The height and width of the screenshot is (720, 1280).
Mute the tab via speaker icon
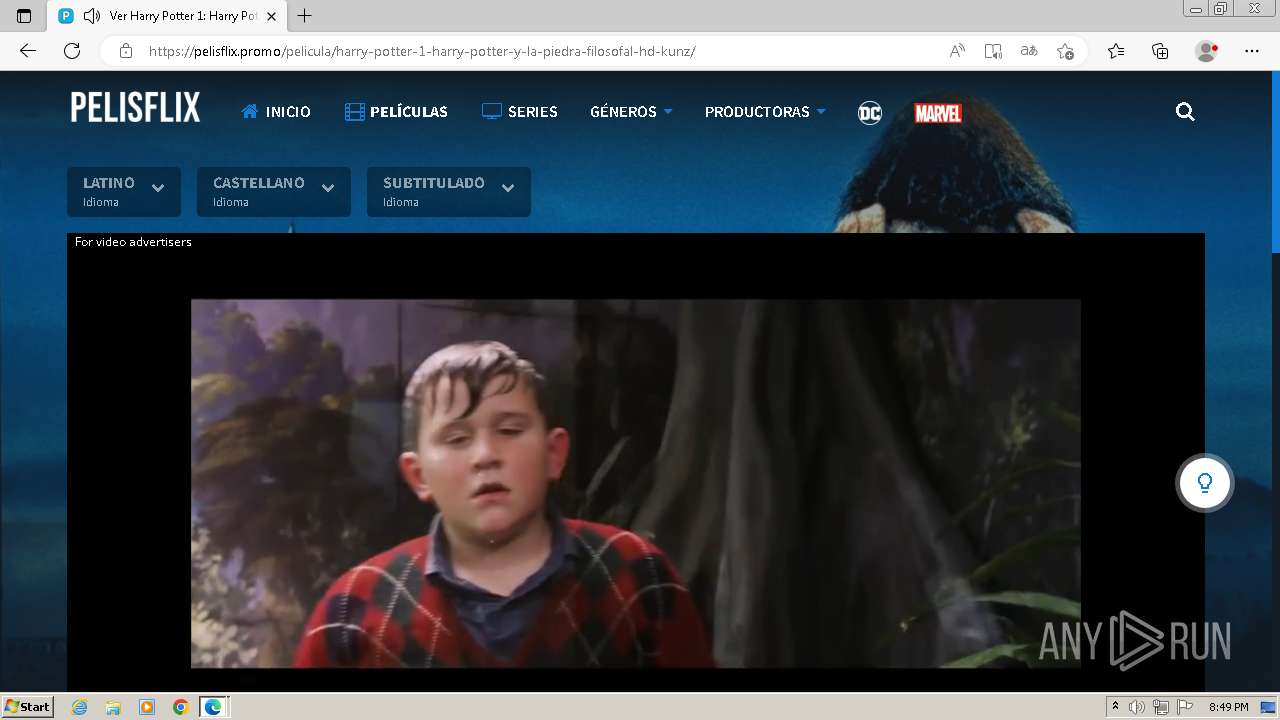tap(92, 16)
